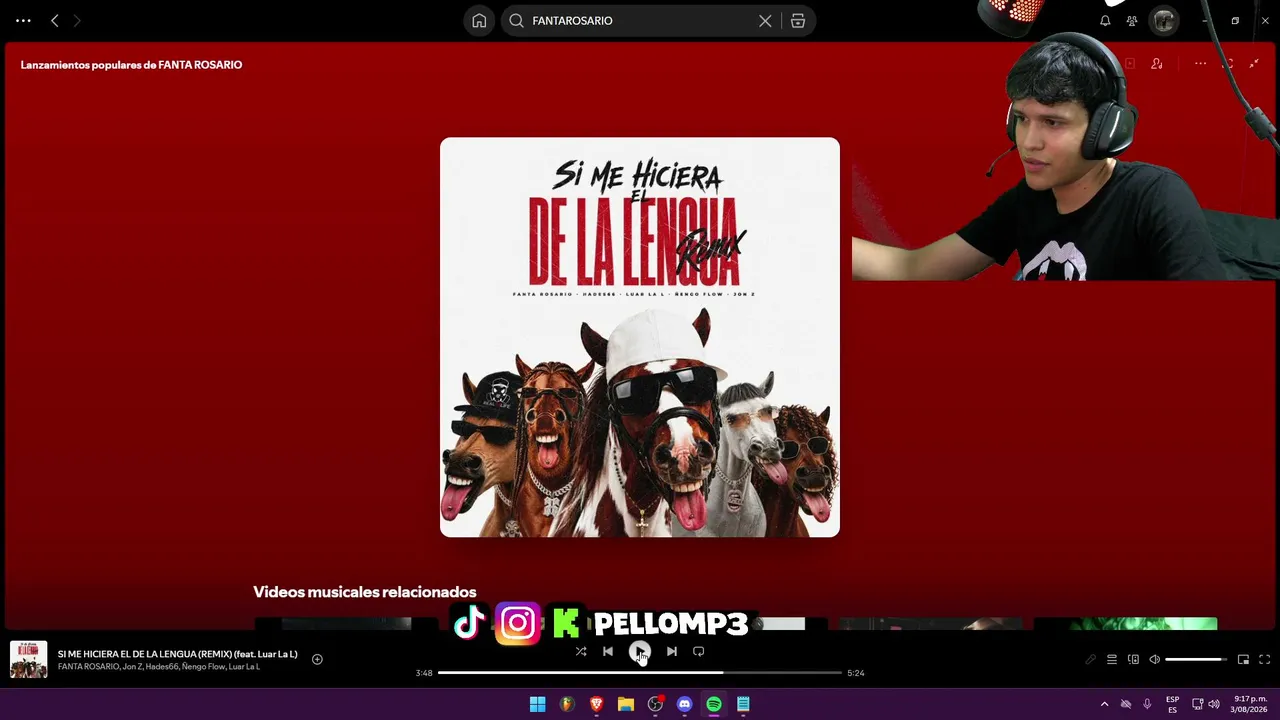Seek on the song progress bar
Screen dimensions: 1280x720
[x=640, y=673]
